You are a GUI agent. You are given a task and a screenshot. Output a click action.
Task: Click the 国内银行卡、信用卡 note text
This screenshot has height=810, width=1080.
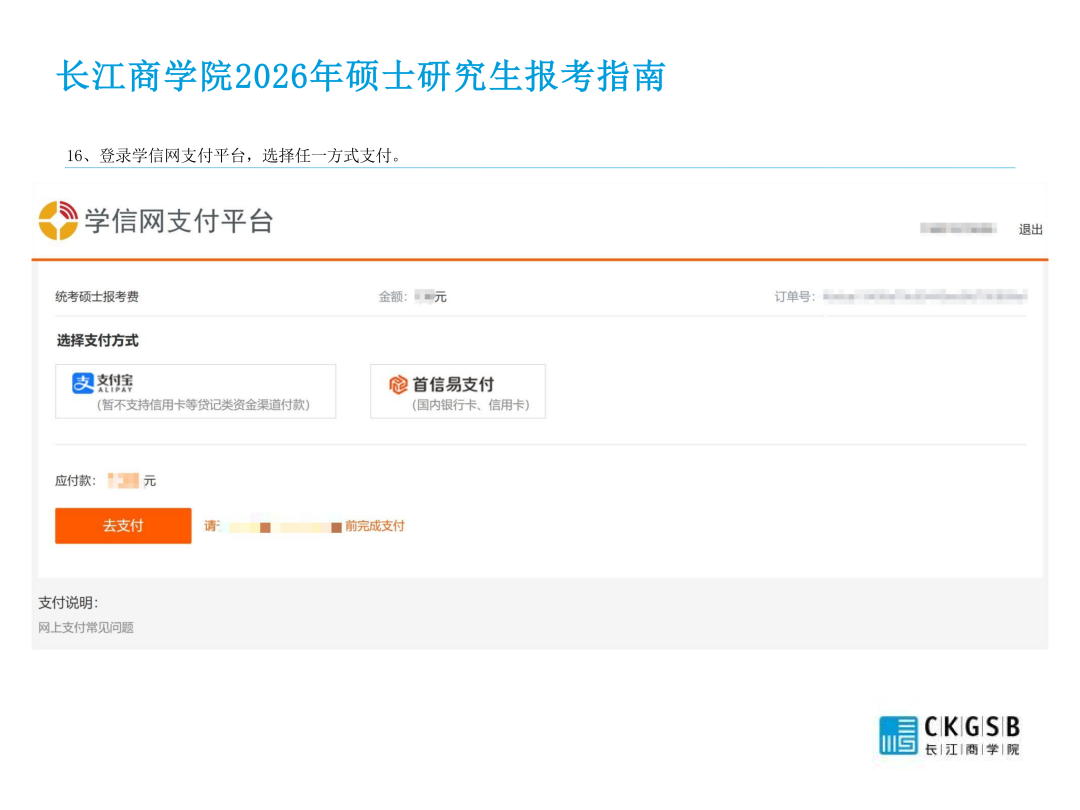[x=470, y=406]
